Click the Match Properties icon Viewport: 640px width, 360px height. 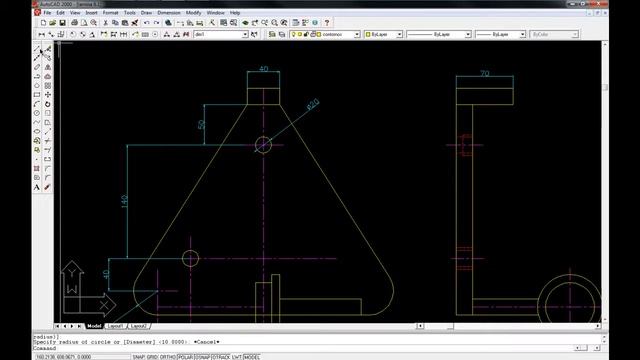(x=135, y=23)
